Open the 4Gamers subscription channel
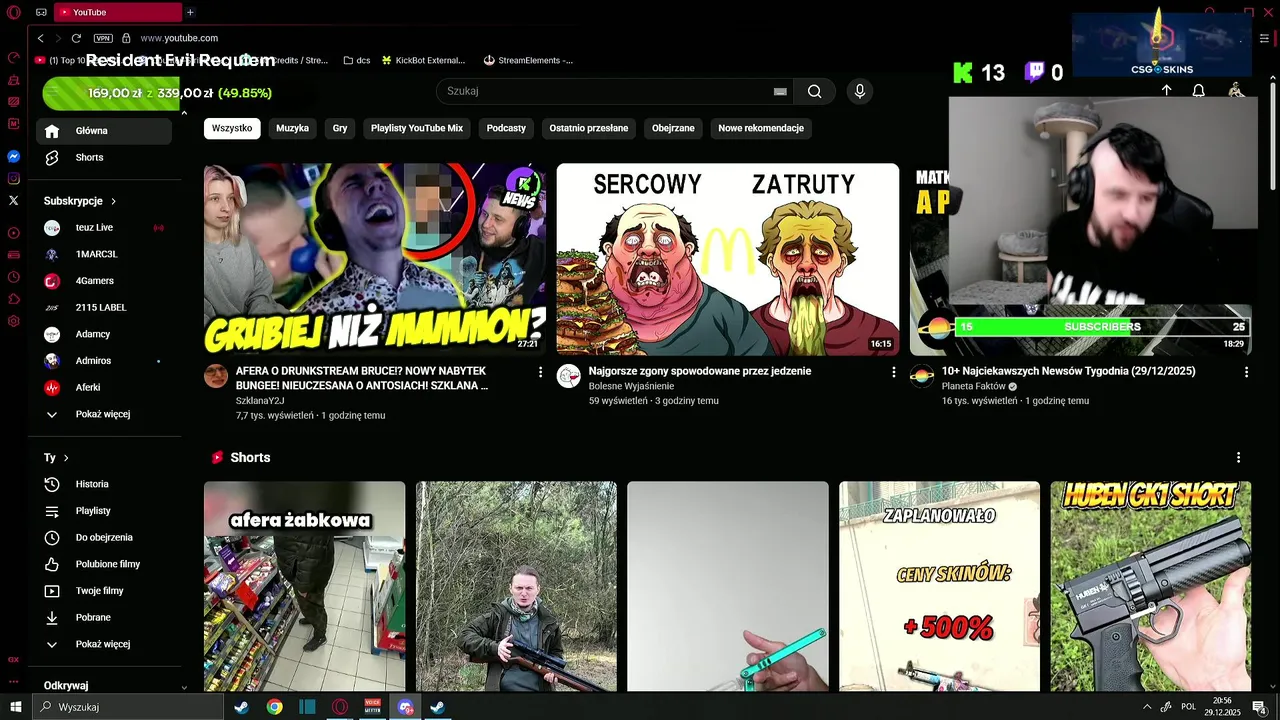The image size is (1280, 720). click(104, 281)
